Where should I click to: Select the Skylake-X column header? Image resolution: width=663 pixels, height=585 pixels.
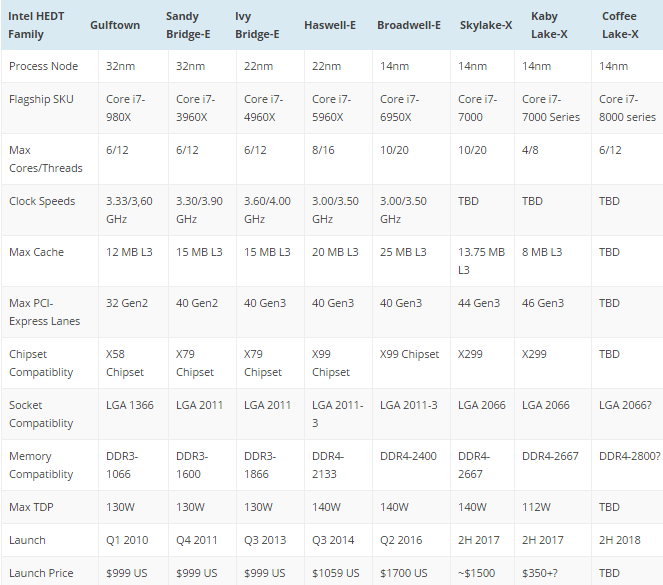coord(485,25)
